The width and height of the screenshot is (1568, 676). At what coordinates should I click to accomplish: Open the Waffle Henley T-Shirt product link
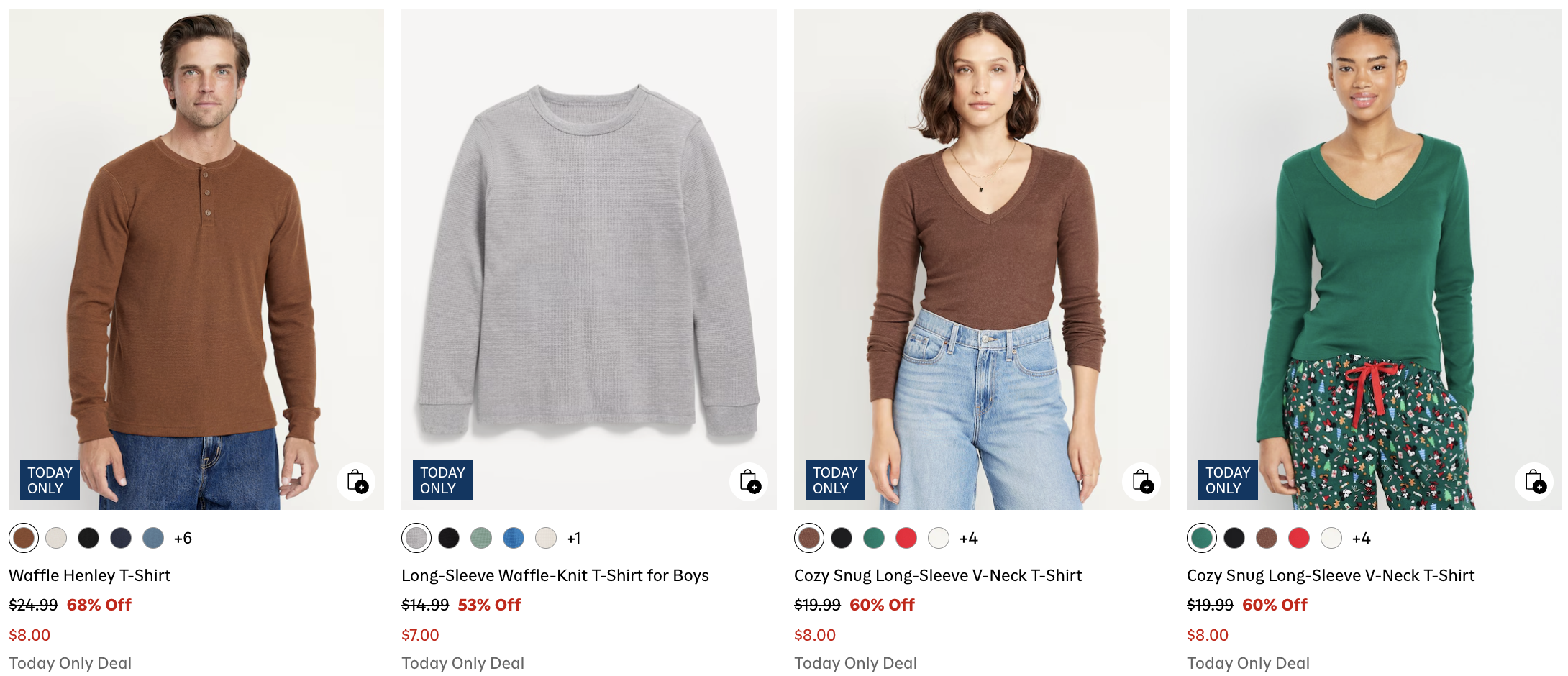(x=90, y=575)
